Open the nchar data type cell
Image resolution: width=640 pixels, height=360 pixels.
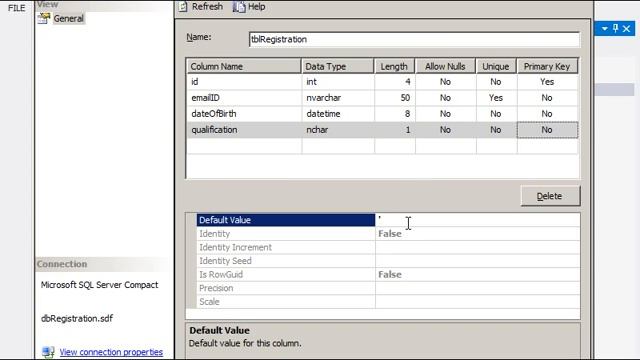pos(338,130)
